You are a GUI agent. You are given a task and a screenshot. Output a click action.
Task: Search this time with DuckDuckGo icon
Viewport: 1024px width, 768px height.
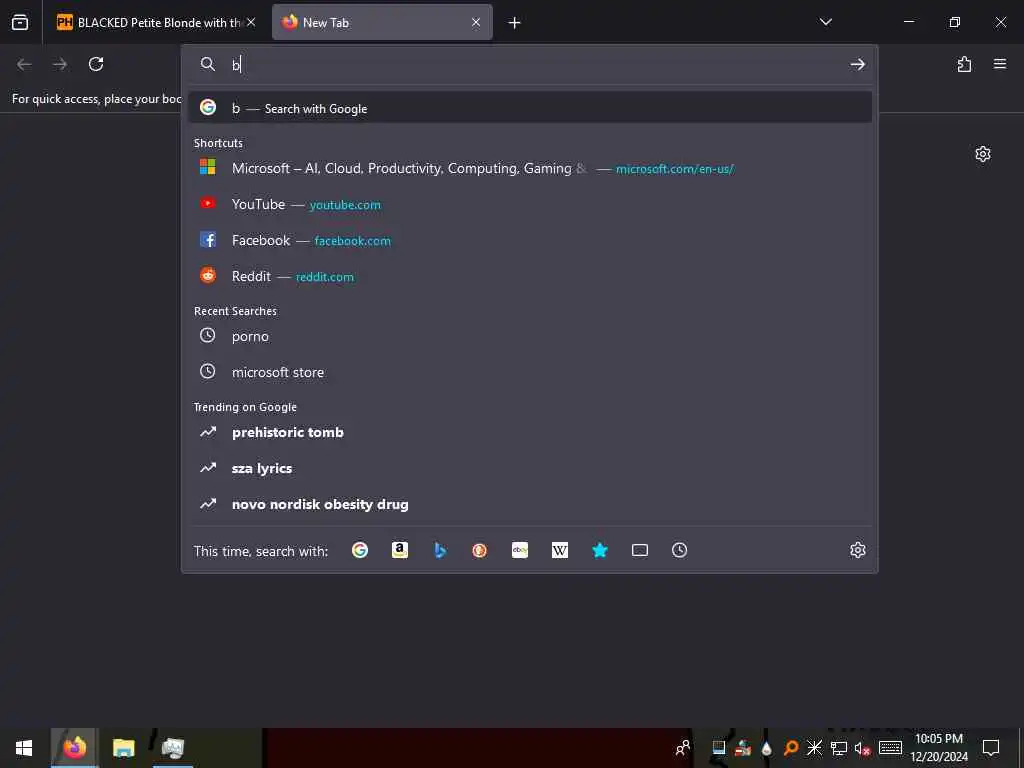480,551
